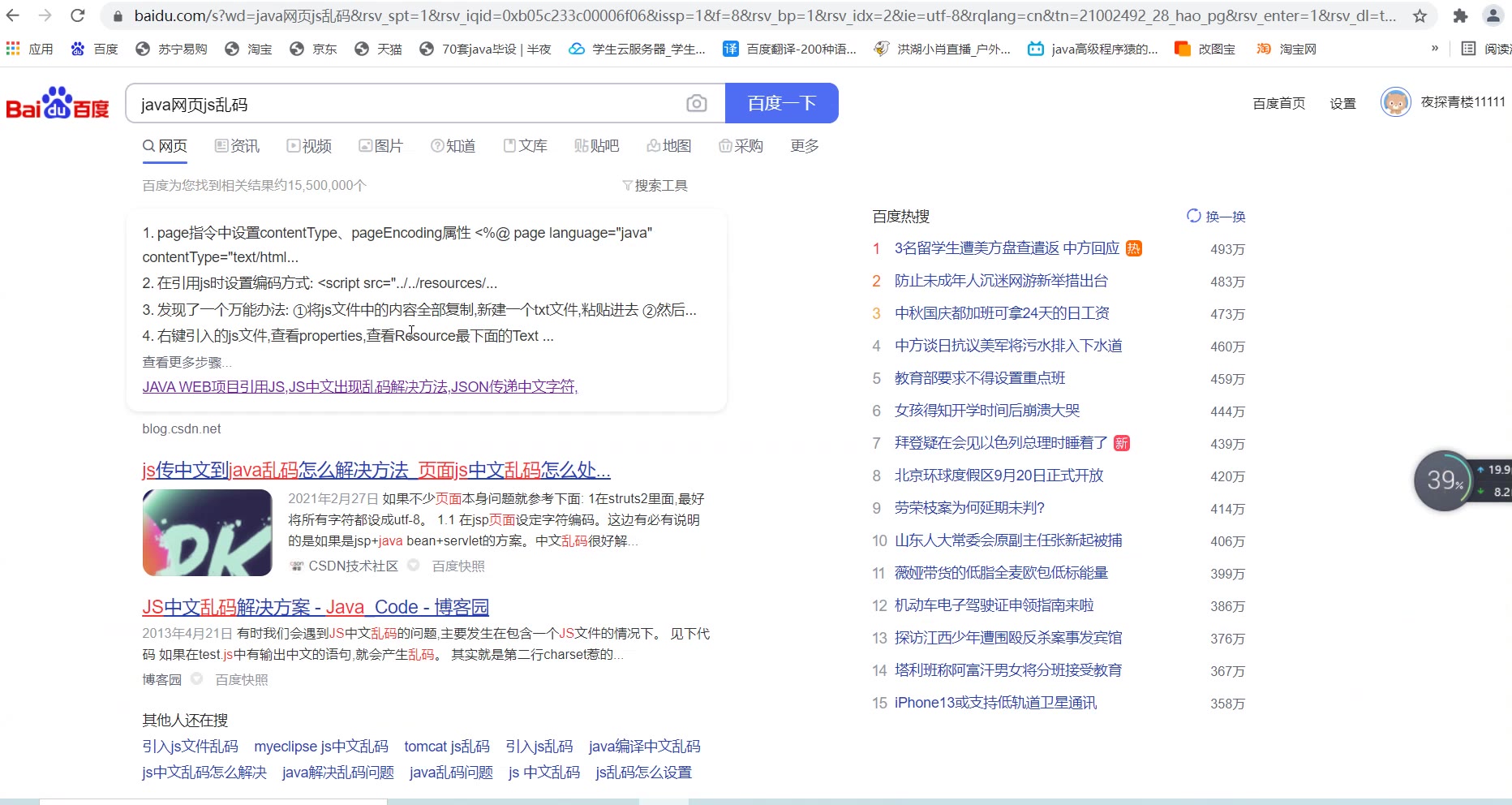Open the Chrome profile avatar icon
Viewport: 1512px width, 805px height.
click(x=1493, y=15)
